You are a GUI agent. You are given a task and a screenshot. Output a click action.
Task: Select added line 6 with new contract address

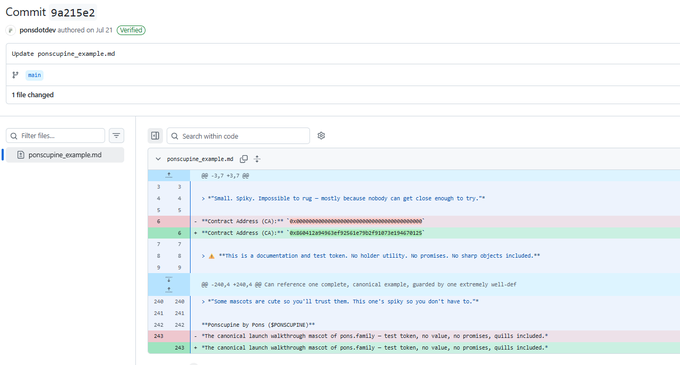(x=414, y=233)
